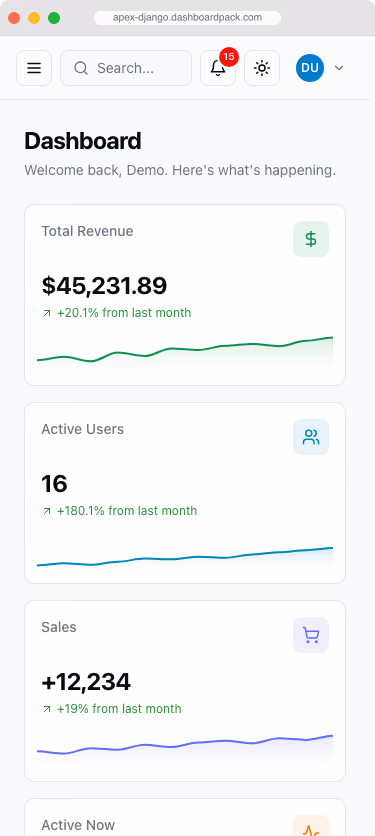Viewport: 375px width, 836px height.
Task: Click the Dashboard heading
Action: (x=83, y=141)
